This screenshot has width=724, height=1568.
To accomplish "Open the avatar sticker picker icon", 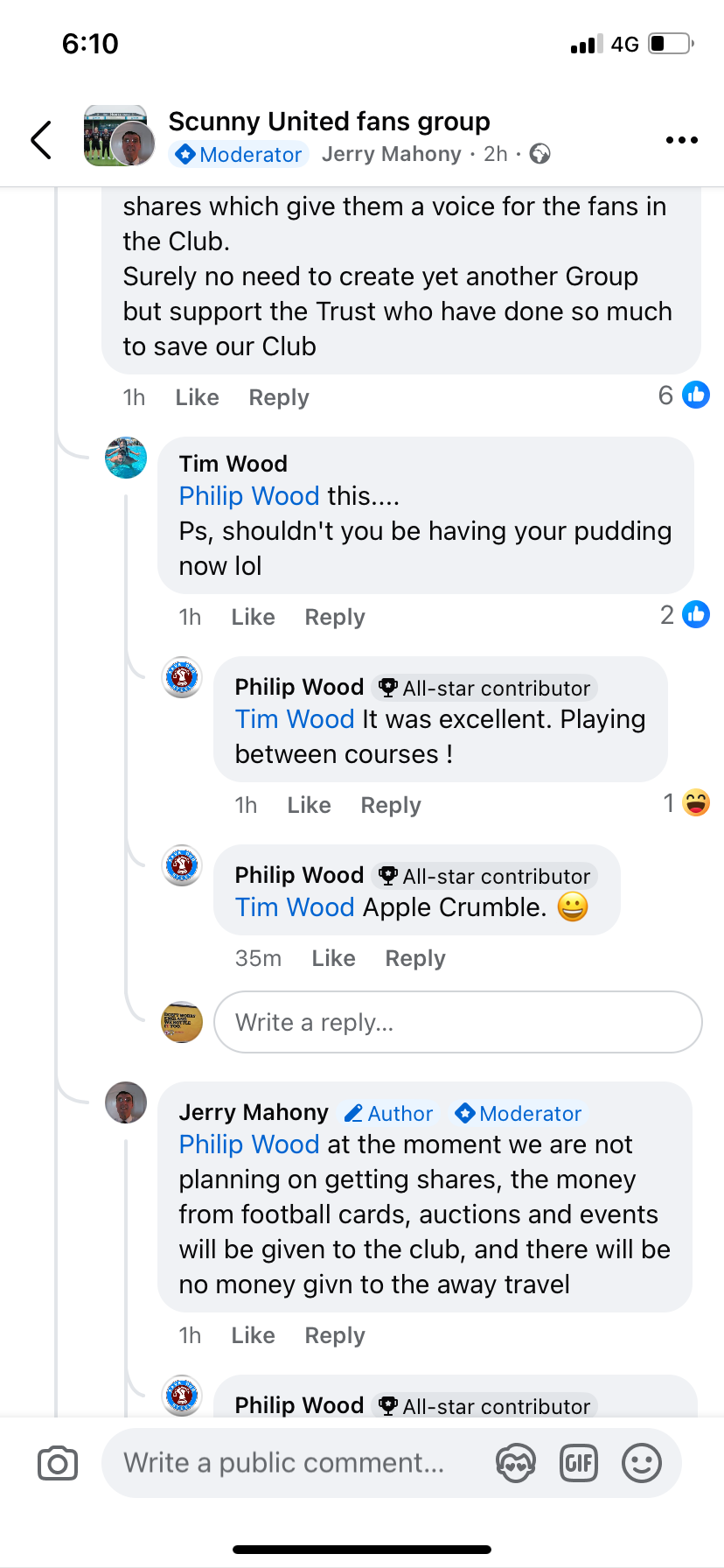I will click(x=515, y=1463).
